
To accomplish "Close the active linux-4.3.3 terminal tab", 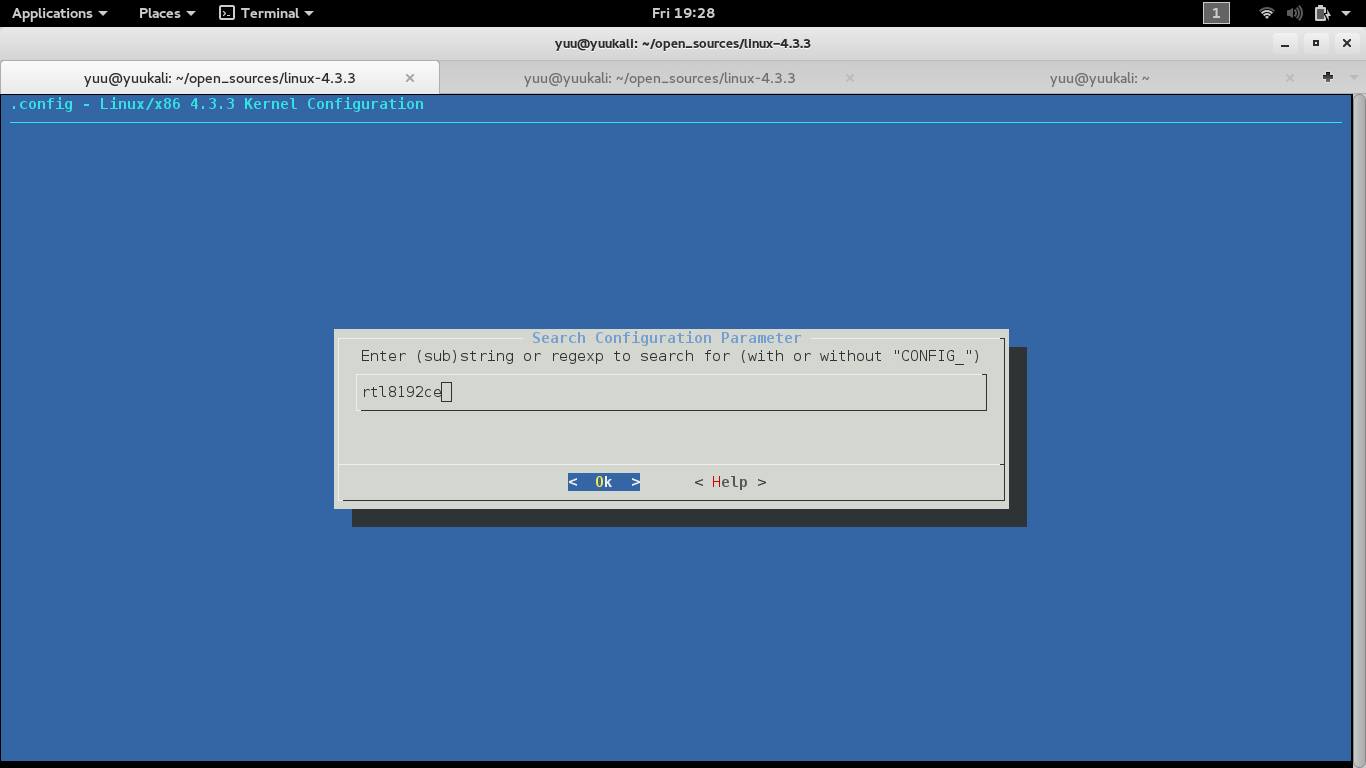I will [x=410, y=78].
